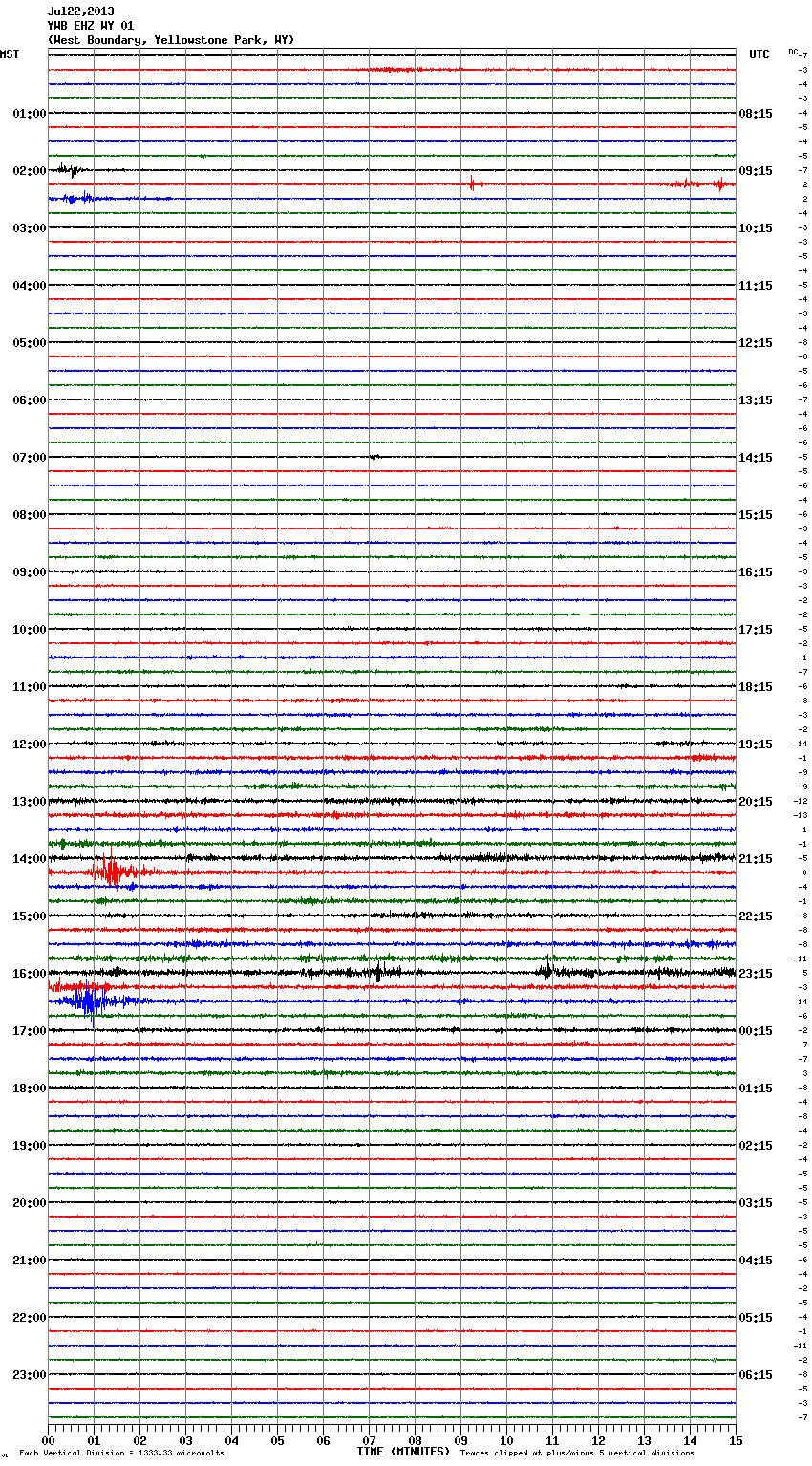This screenshot has height=1466, width=812.
Task: Click minute 07 on the time axis
Action: pyautogui.click(x=369, y=1439)
